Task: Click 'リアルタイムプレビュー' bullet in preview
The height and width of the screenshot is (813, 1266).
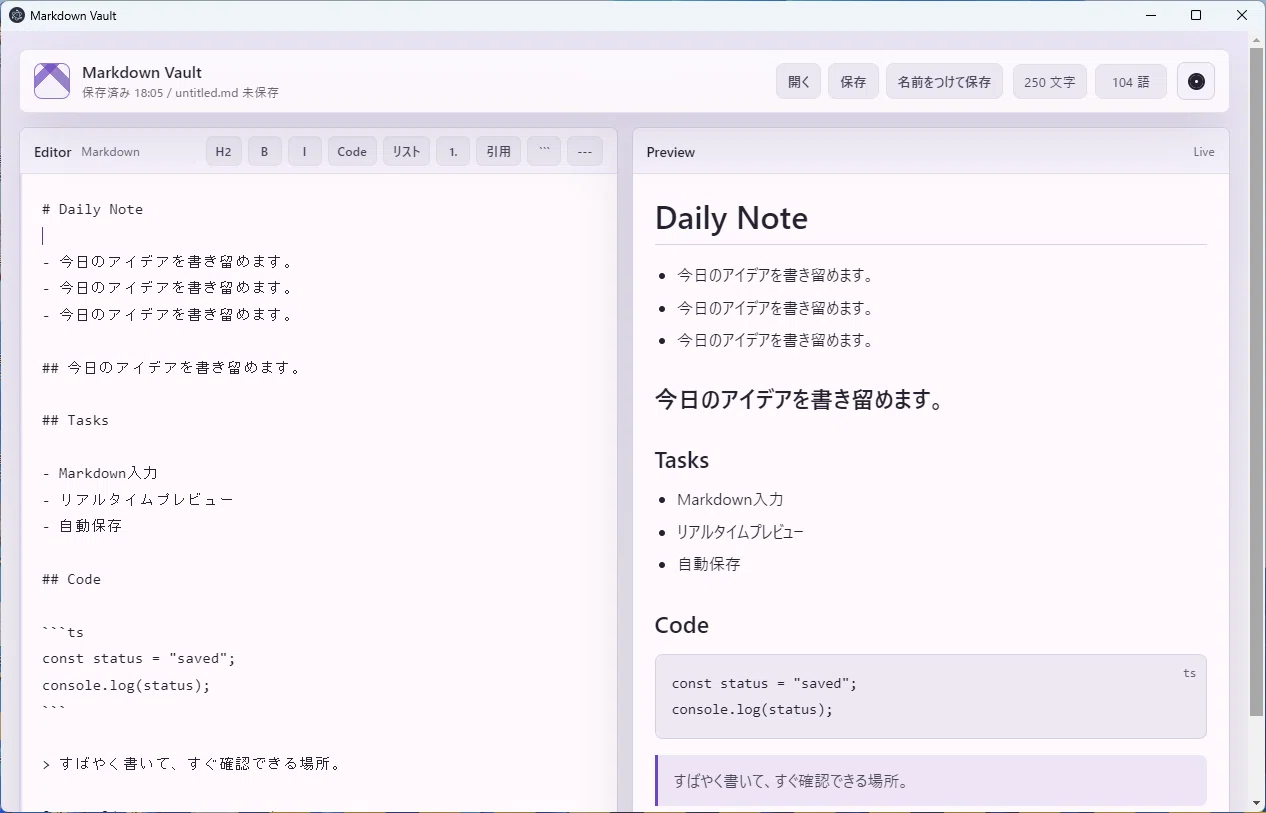Action: click(x=740, y=532)
